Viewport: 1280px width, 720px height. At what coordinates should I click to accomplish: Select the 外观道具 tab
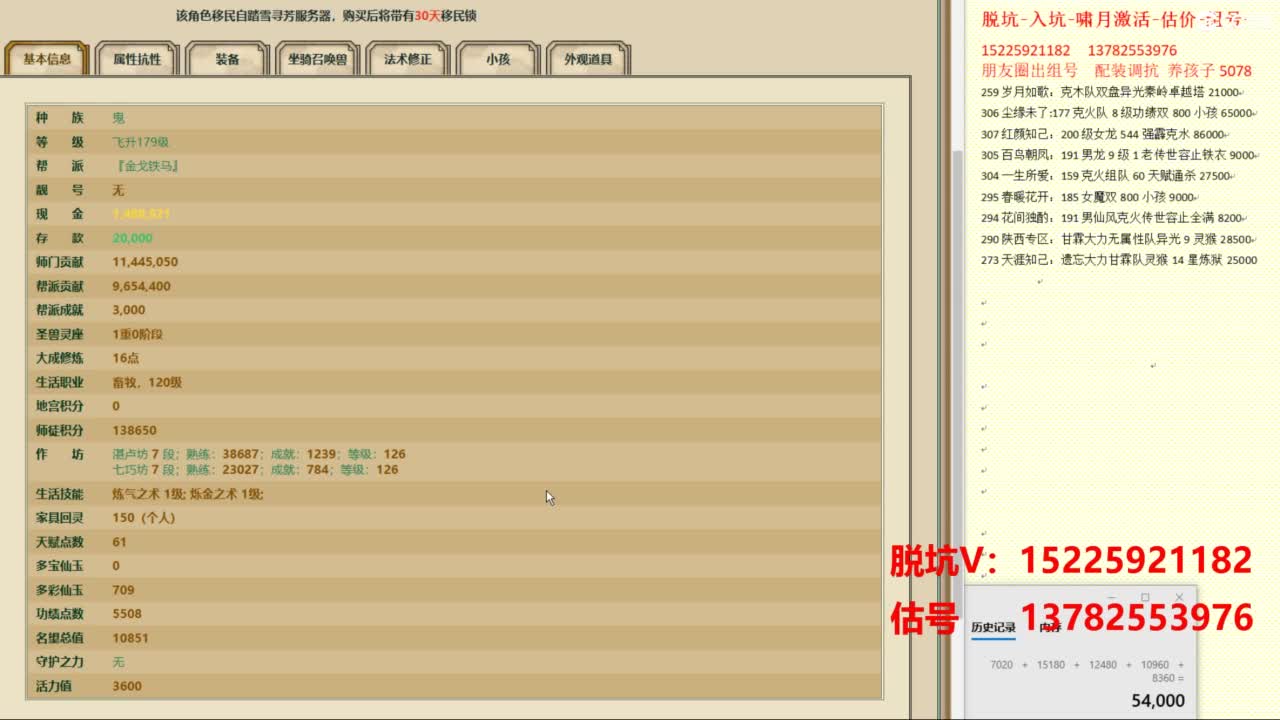(x=588, y=59)
